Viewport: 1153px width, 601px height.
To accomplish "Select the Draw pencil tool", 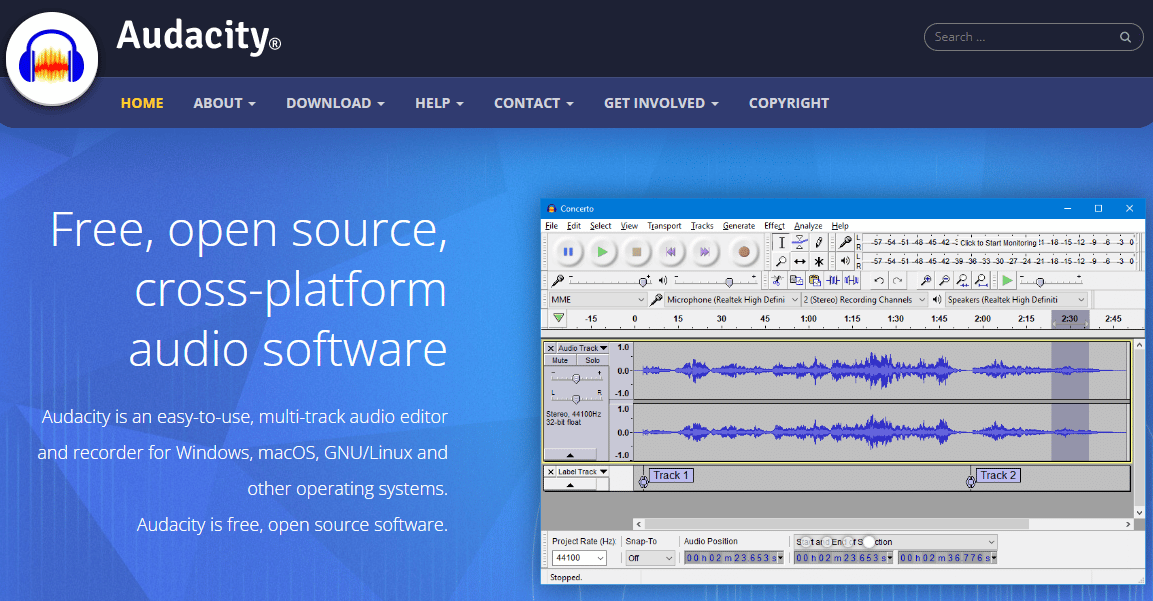I will pyautogui.click(x=818, y=243).
